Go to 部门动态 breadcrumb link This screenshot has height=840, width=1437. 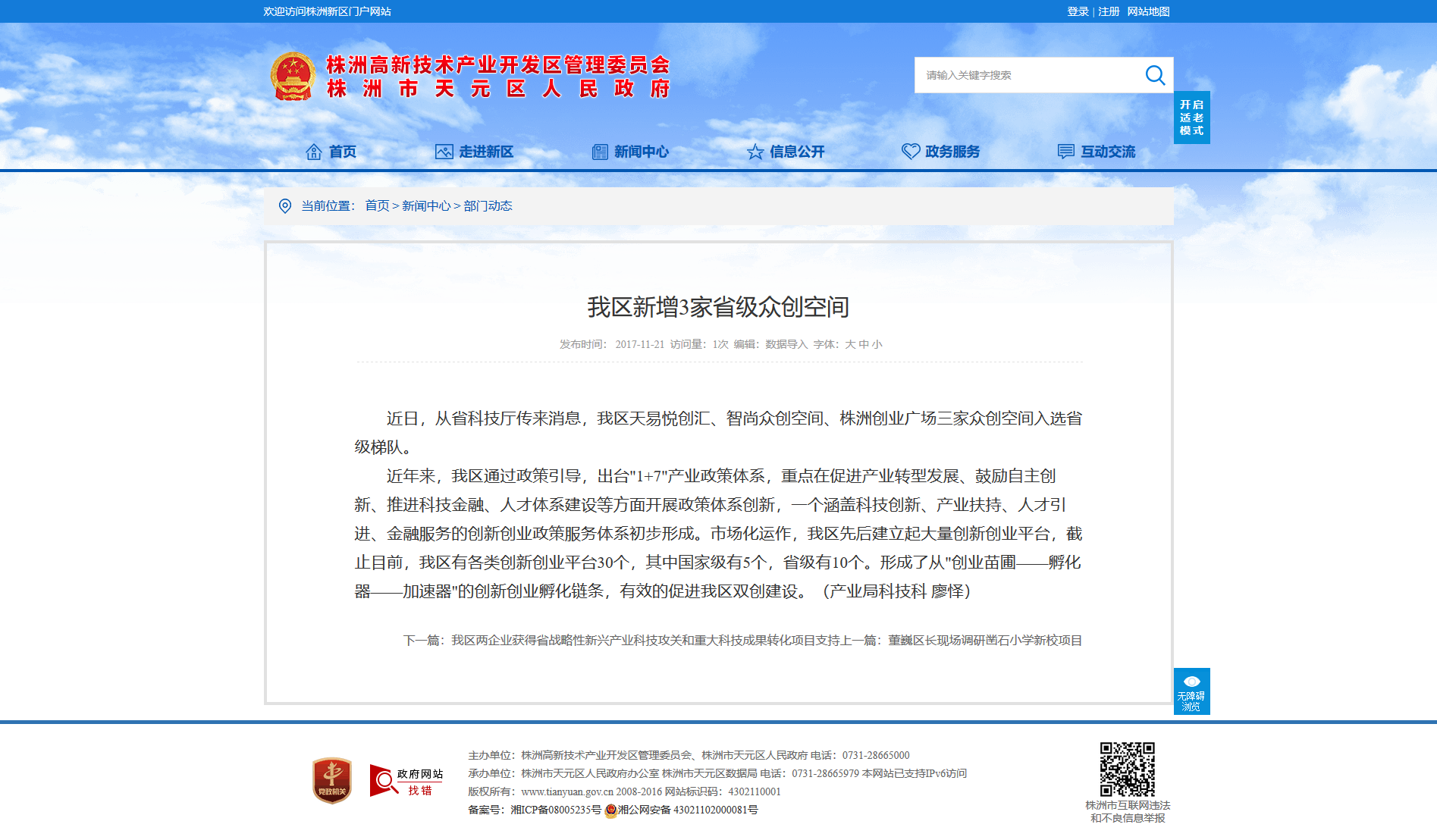(x=488, y=206)
